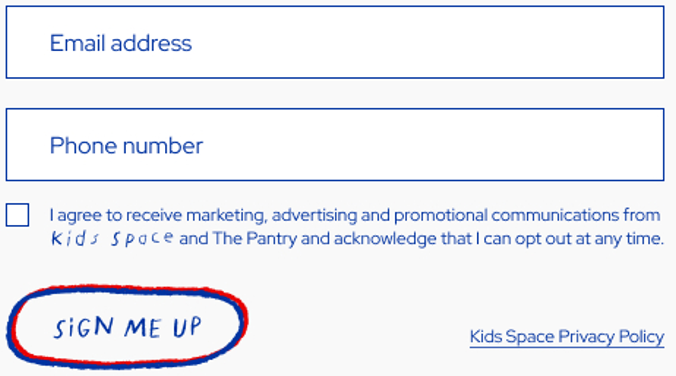Select the 'Phone number' placeholder text
The image size is (676, 376).
tap(126, 146)
